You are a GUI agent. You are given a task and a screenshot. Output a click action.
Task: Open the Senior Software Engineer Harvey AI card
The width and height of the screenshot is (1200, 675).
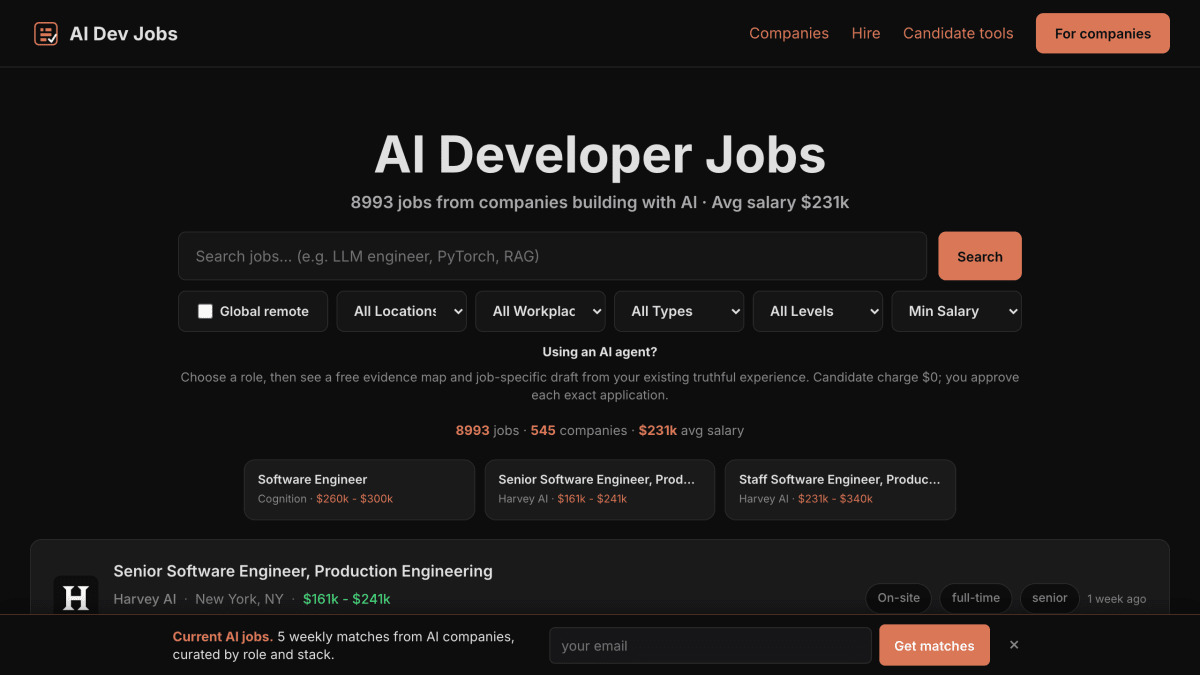[600, 489]
